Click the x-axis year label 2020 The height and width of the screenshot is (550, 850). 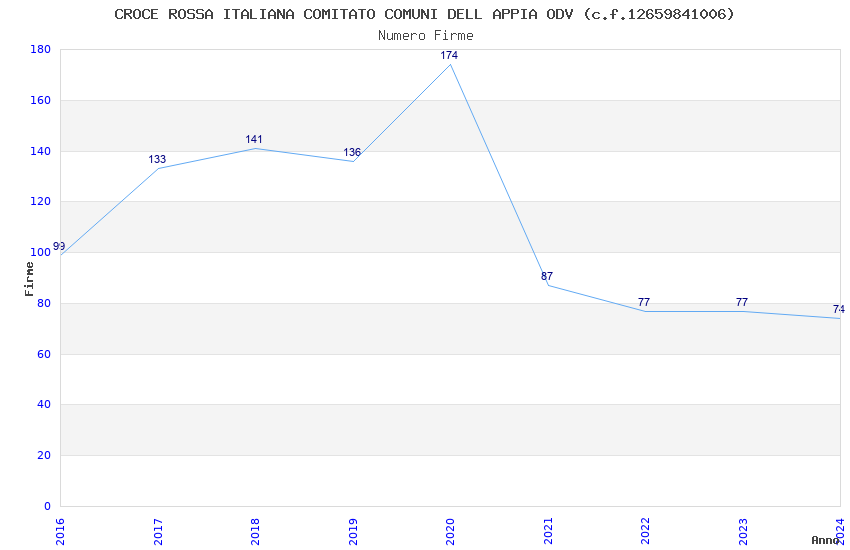tap(450, 532)
